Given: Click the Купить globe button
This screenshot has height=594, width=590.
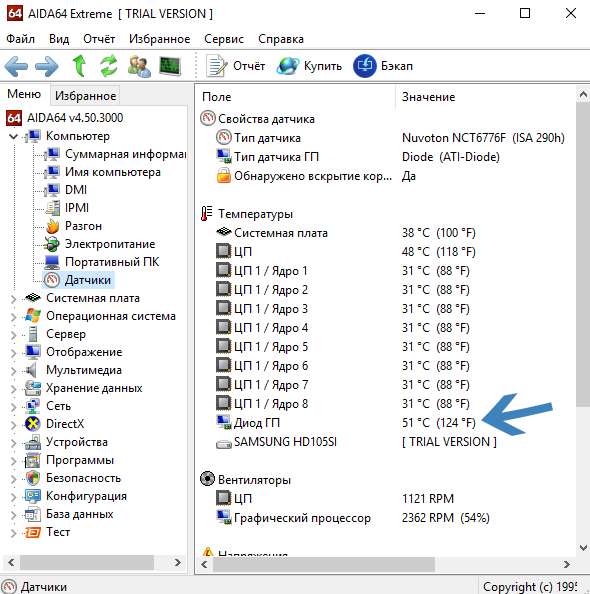Looking at the screenshot, I should (x=309, y=66).
